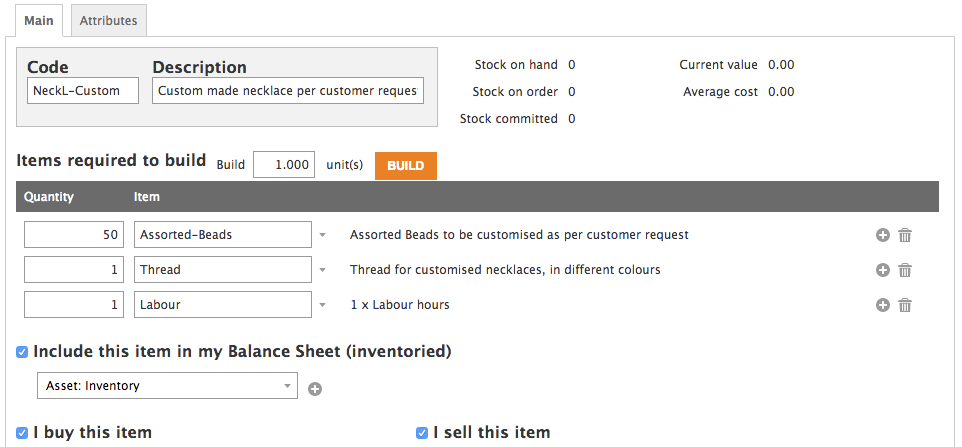Screen dimensions: 962x447
Task: Toggle the I buy this item checkbox
Action: (22, 433)
